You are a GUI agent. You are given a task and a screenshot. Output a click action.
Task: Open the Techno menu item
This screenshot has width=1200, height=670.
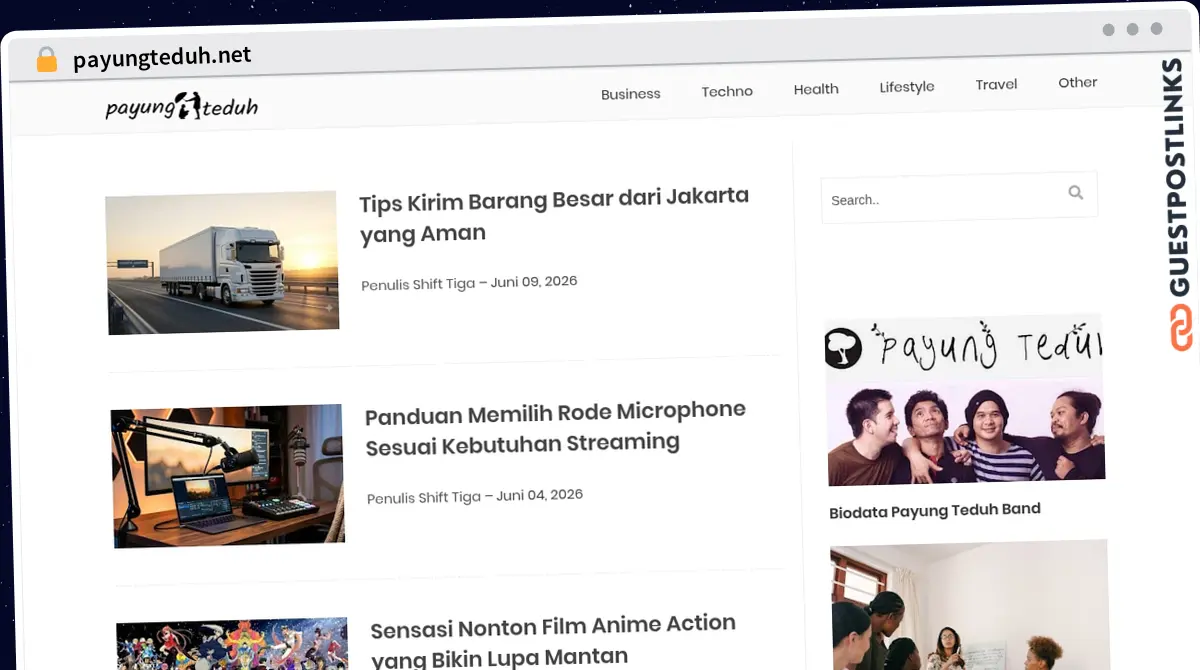pos(727,91)
